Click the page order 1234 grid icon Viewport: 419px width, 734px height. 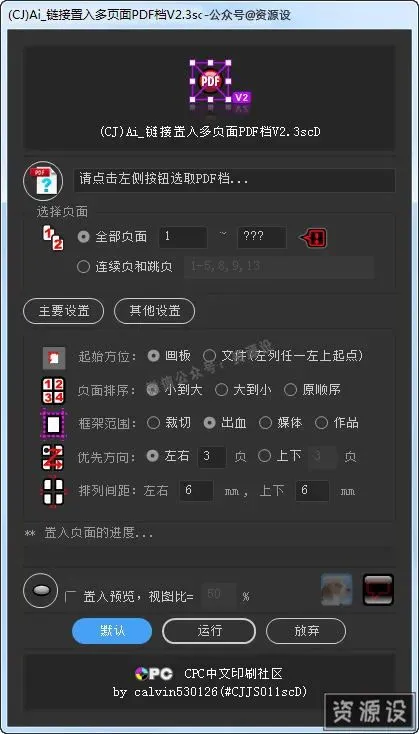click(53, 390)
